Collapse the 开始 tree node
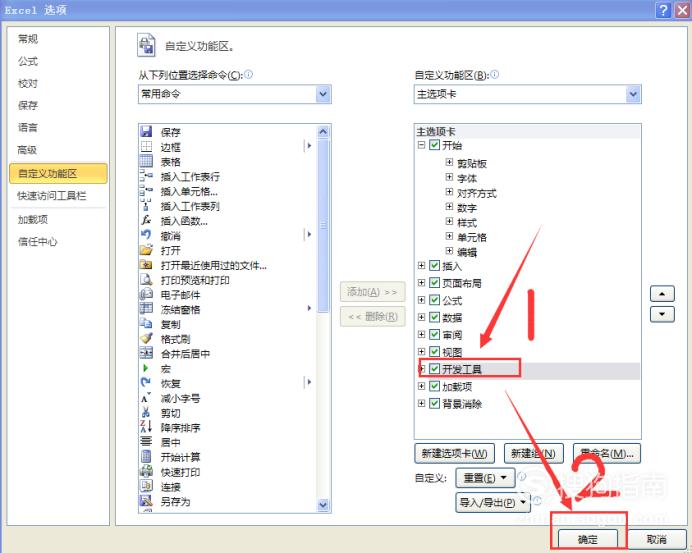This screenshot has width=692, height=553. coord(421,145)
